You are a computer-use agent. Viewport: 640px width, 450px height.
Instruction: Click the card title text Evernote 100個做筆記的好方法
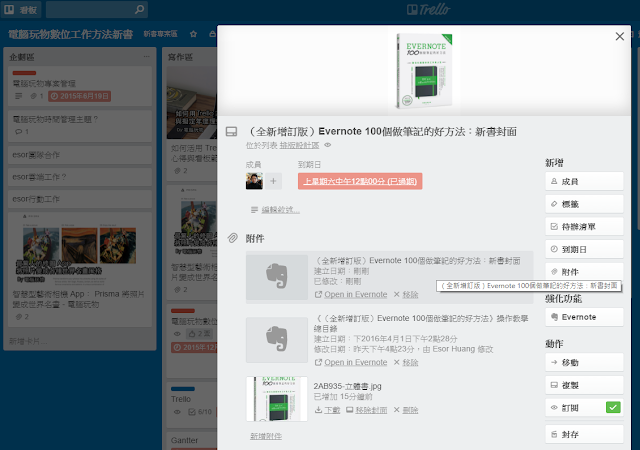(x=382, y=131)
